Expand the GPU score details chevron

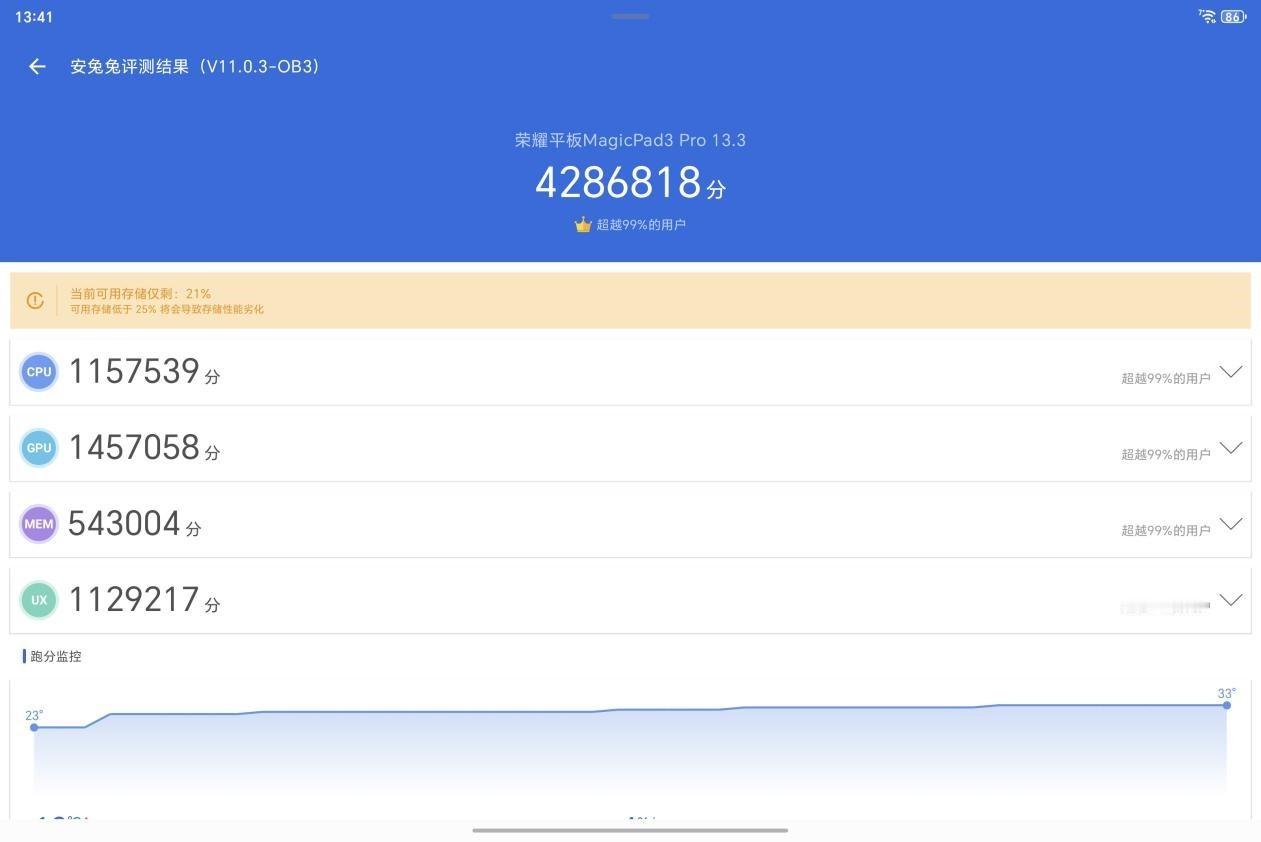(x=1231, y=448)
